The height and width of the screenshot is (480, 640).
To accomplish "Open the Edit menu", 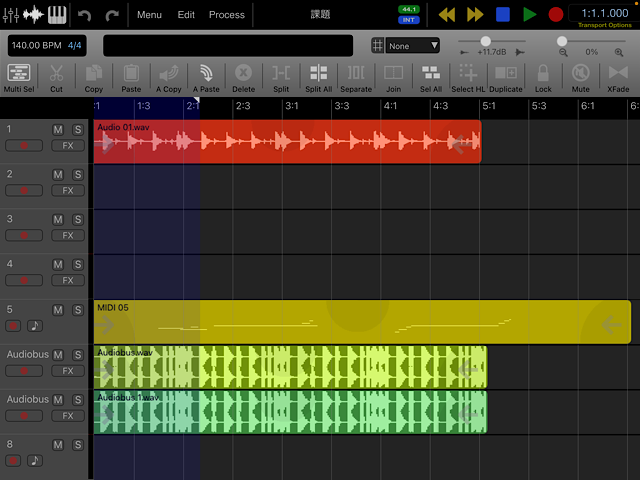I will coord(186,15).
